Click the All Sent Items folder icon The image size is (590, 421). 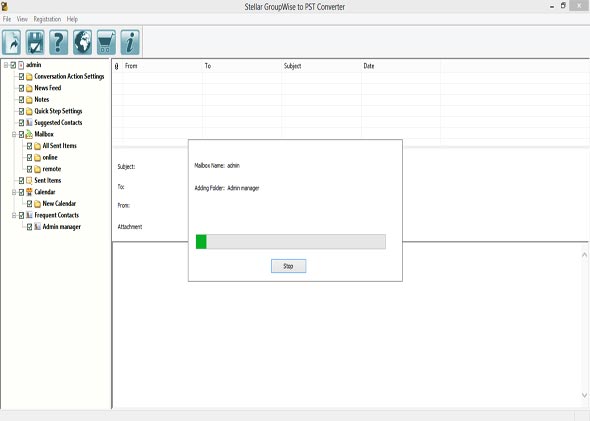[38, 146]
